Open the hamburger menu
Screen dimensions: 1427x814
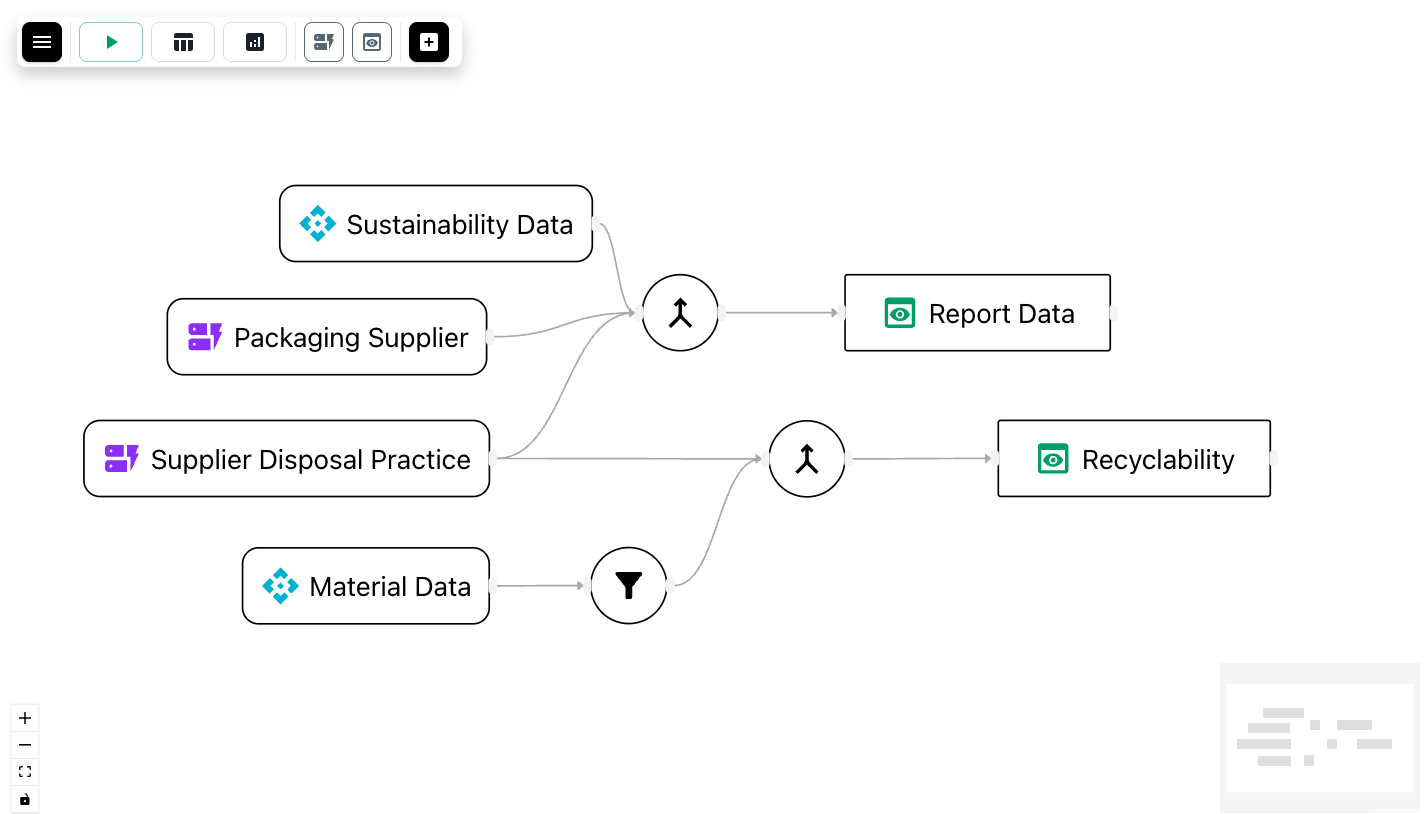[x=42, y=42]
